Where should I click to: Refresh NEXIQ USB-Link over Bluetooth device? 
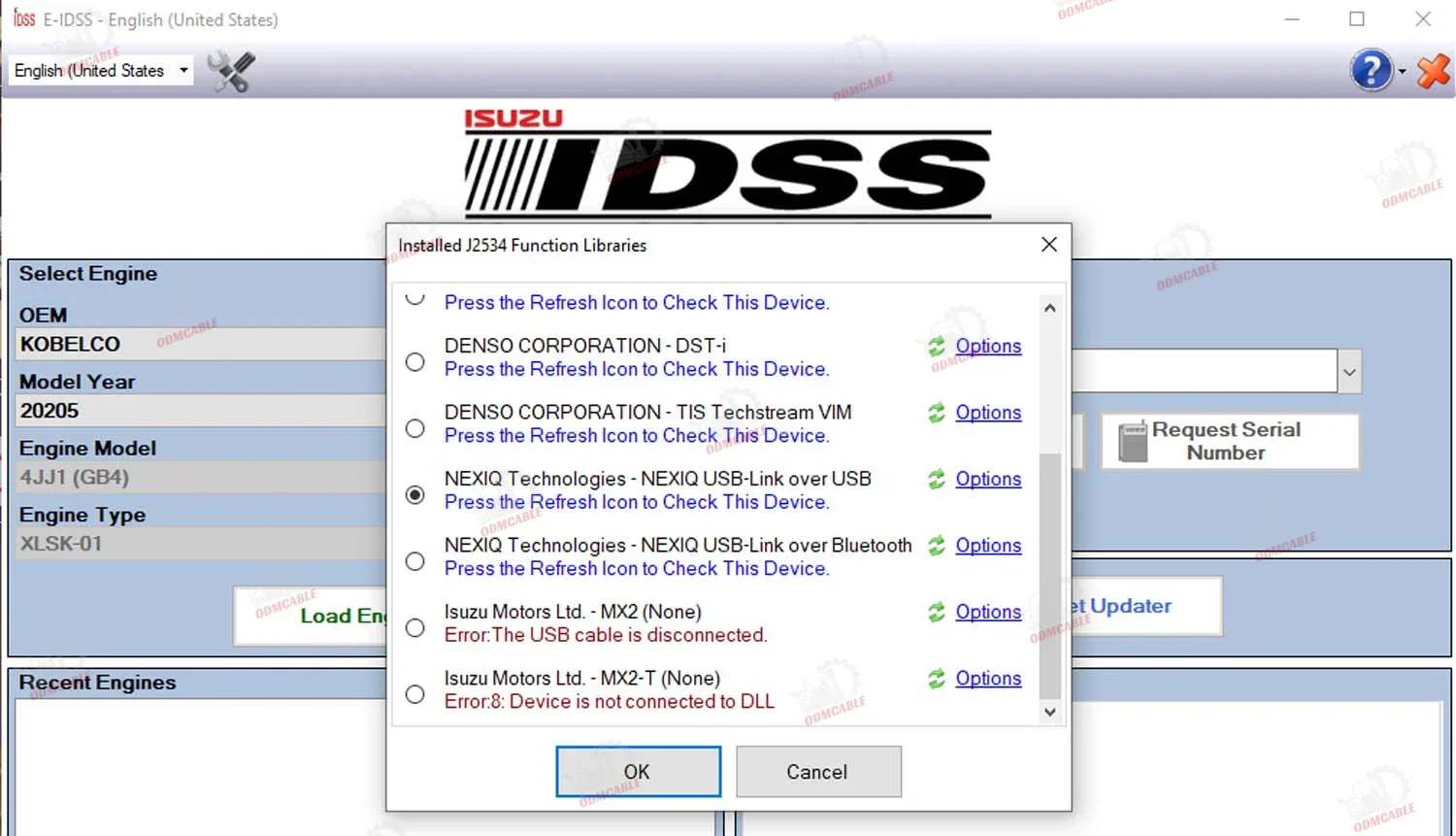[936, 546]
